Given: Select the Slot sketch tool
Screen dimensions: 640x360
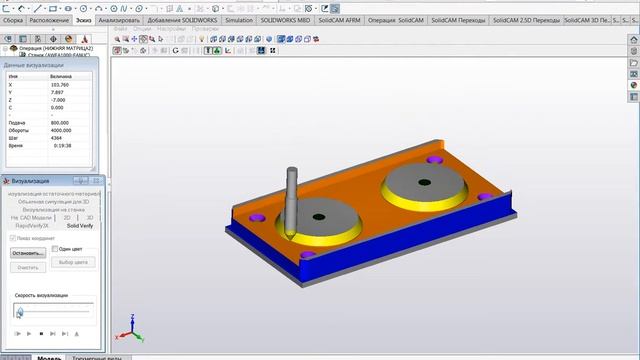Looking at the screenshot, I should (x=68, y=8).
